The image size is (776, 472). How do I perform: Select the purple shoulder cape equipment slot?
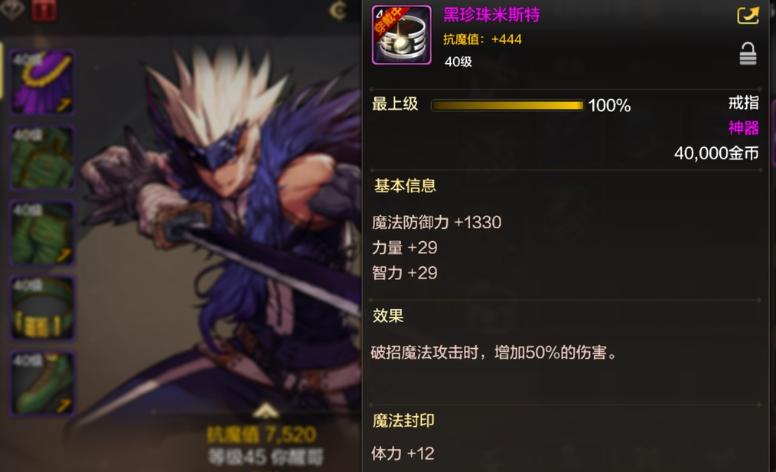click(42, 82)
